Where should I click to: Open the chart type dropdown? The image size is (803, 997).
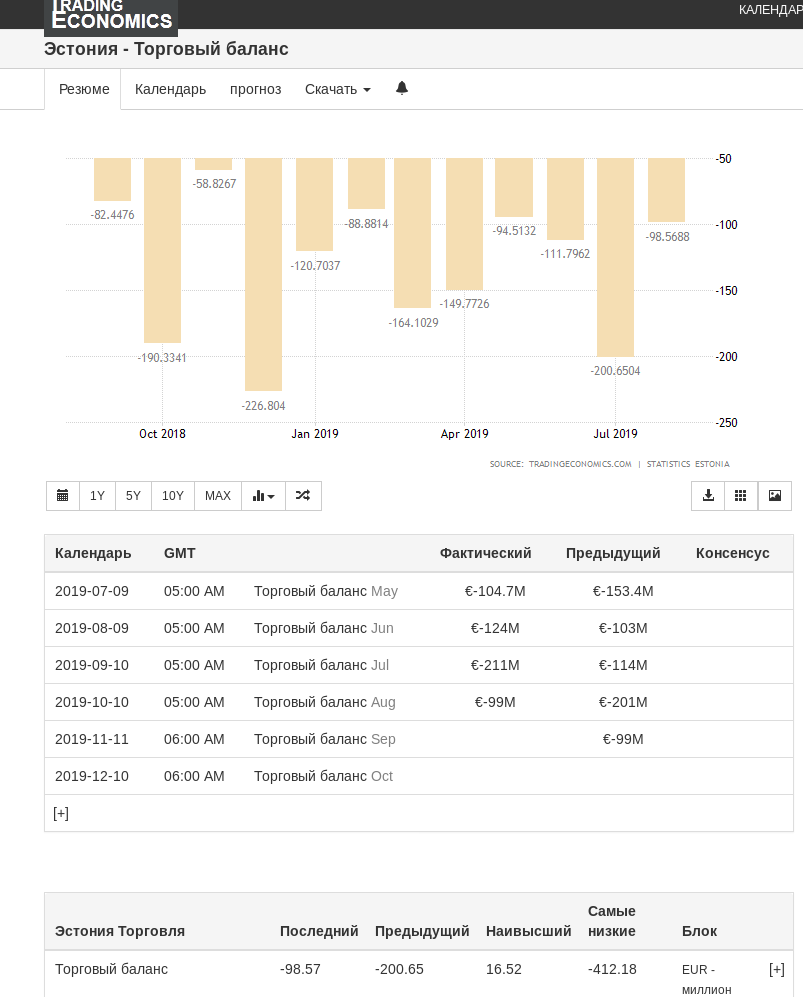pyautogui.click(x=263, y=496)
